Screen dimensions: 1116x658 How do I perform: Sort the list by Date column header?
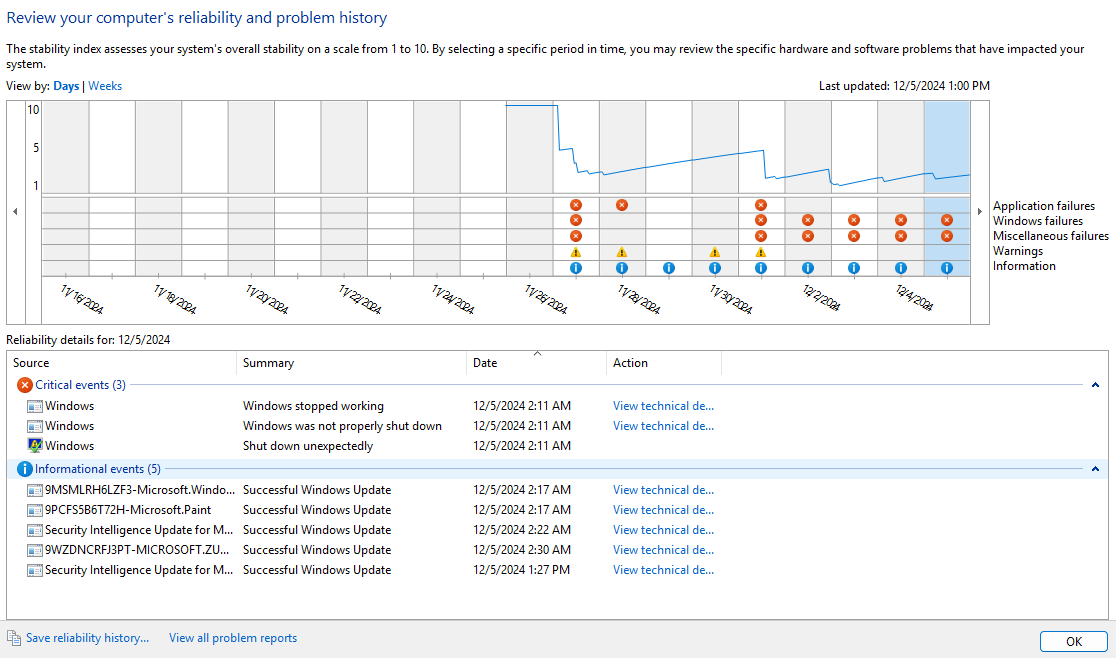point(537,363)
